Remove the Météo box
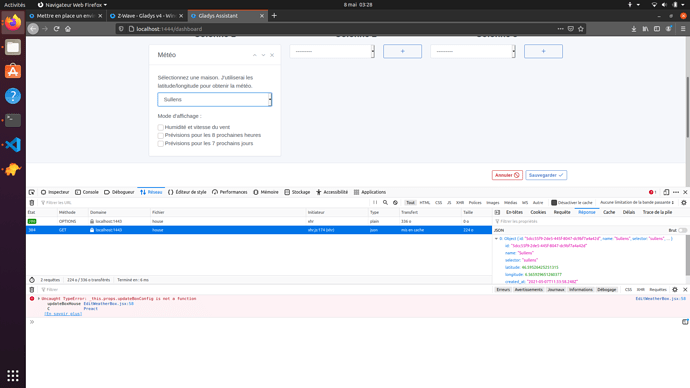 point(272,55)
